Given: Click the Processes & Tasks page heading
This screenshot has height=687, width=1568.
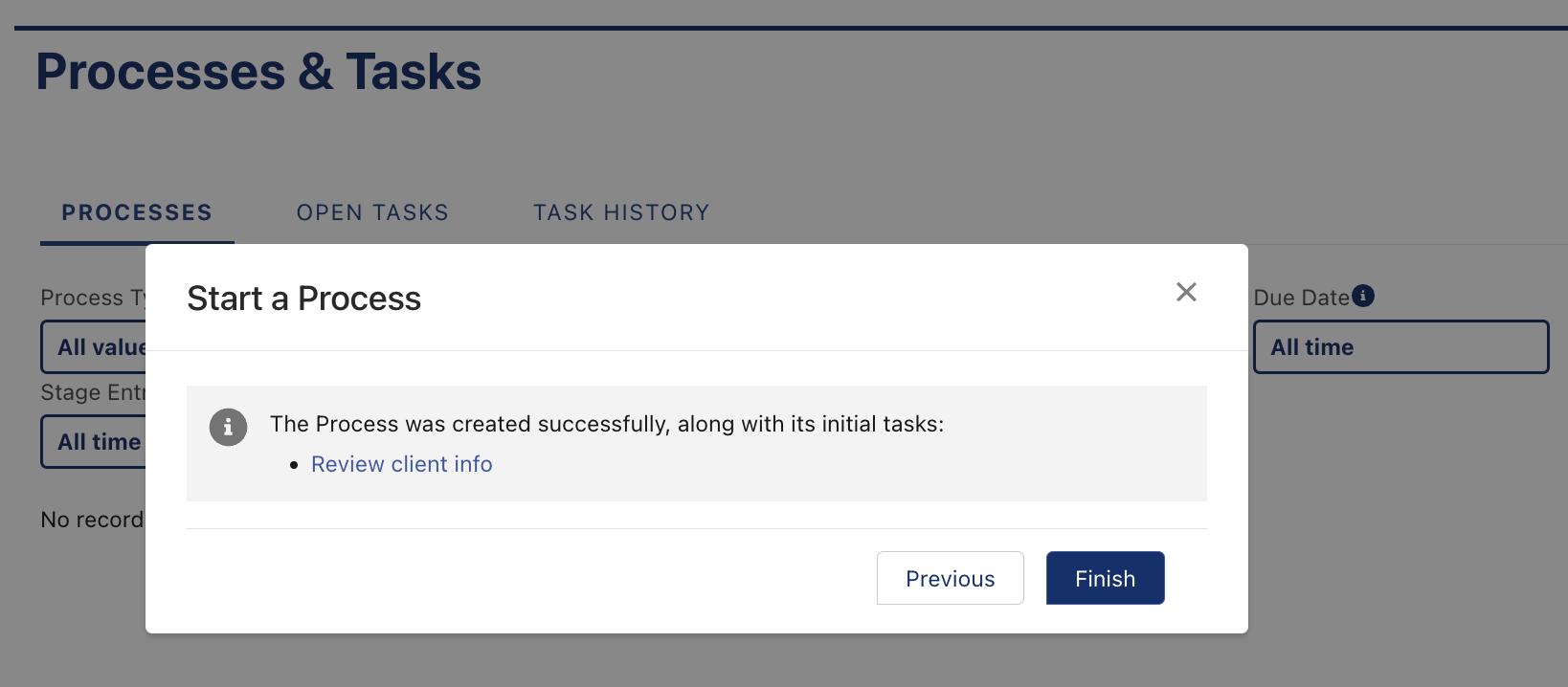Looking at the screenshot, I should [x=258, y=72].
